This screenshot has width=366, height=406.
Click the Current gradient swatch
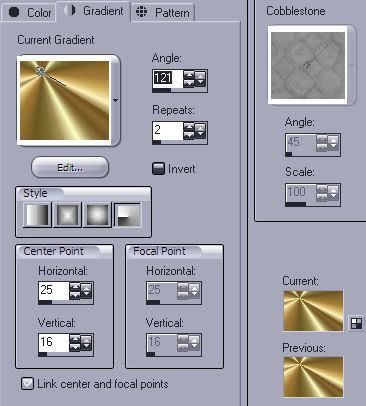coord(313,311)
